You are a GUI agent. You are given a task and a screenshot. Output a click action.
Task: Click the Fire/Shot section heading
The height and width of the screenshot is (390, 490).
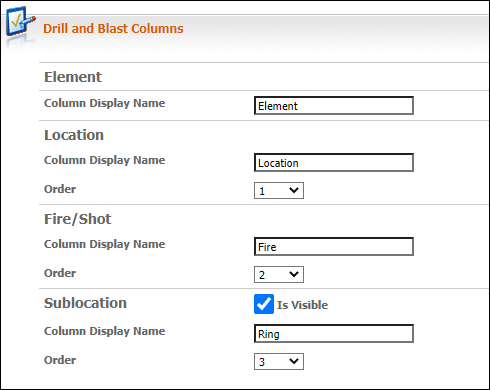78,219
